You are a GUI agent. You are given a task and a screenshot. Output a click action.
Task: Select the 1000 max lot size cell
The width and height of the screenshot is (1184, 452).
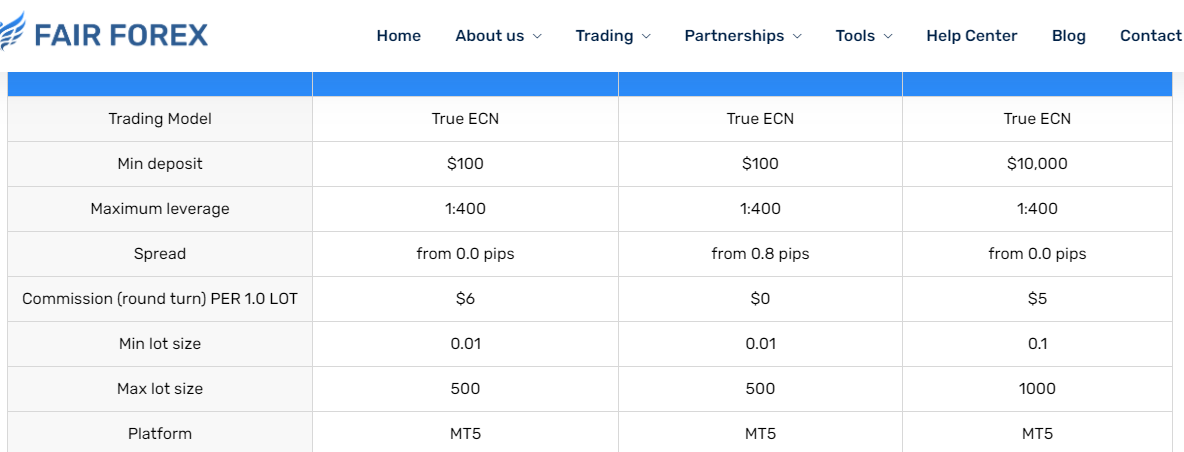1037,389
